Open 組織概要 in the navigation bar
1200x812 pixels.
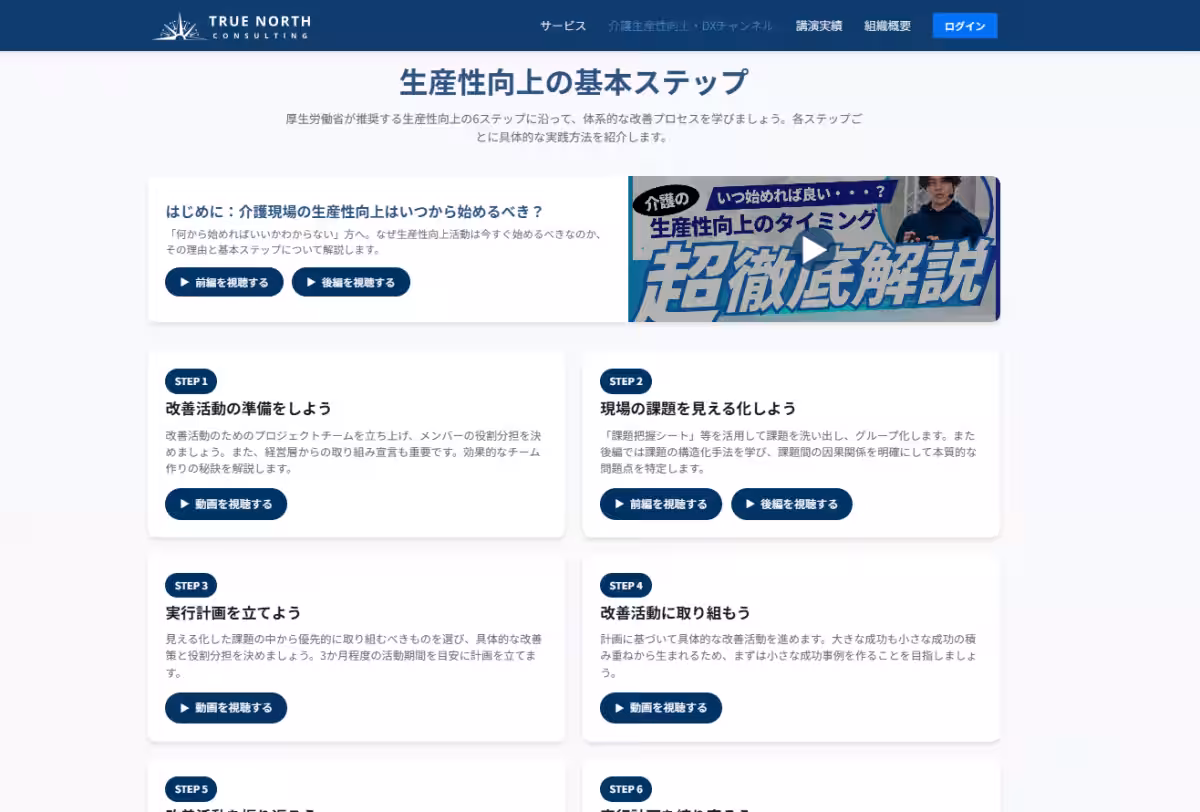(x=888, y=26)
